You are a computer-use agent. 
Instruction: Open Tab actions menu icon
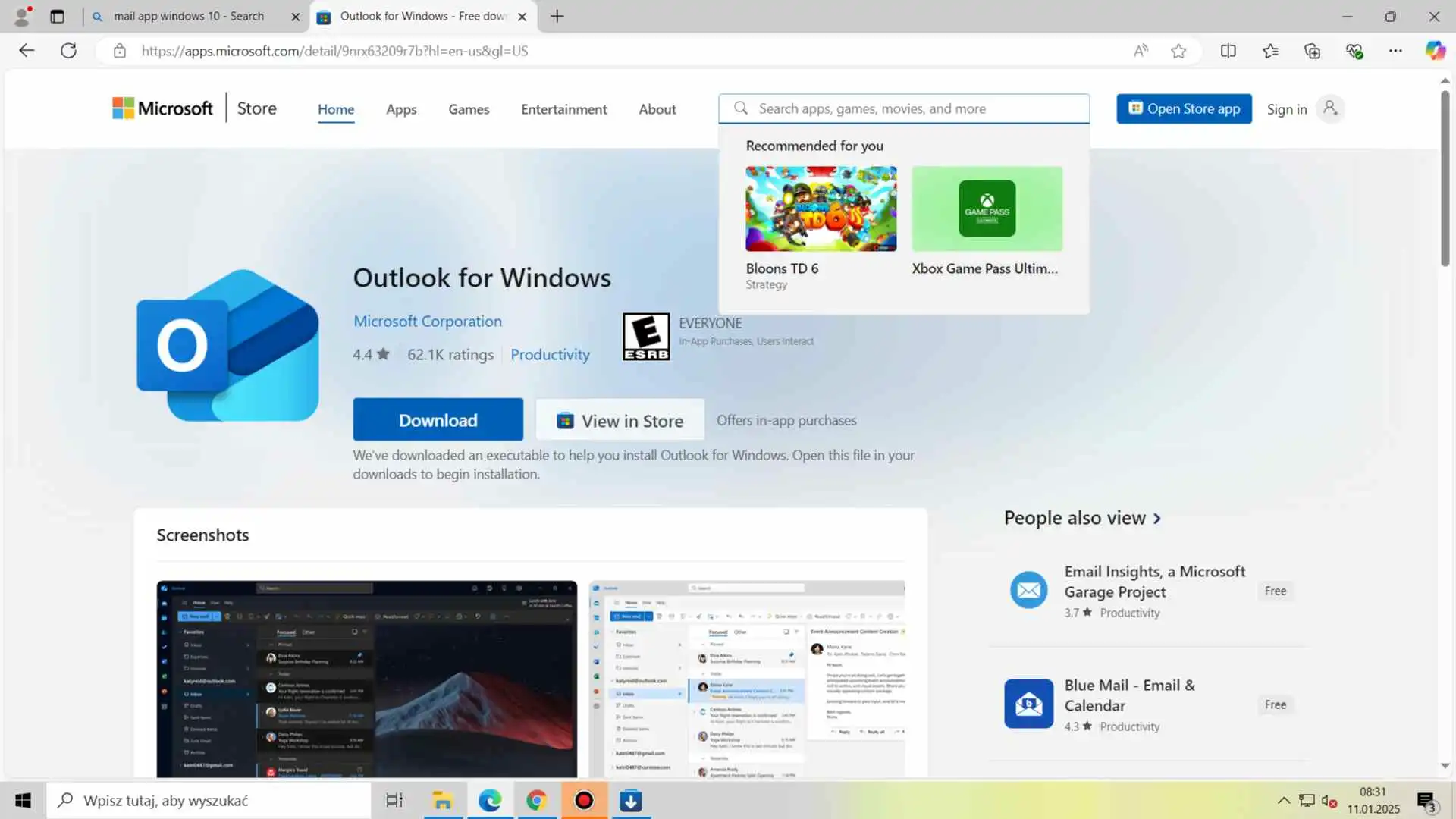57,16
